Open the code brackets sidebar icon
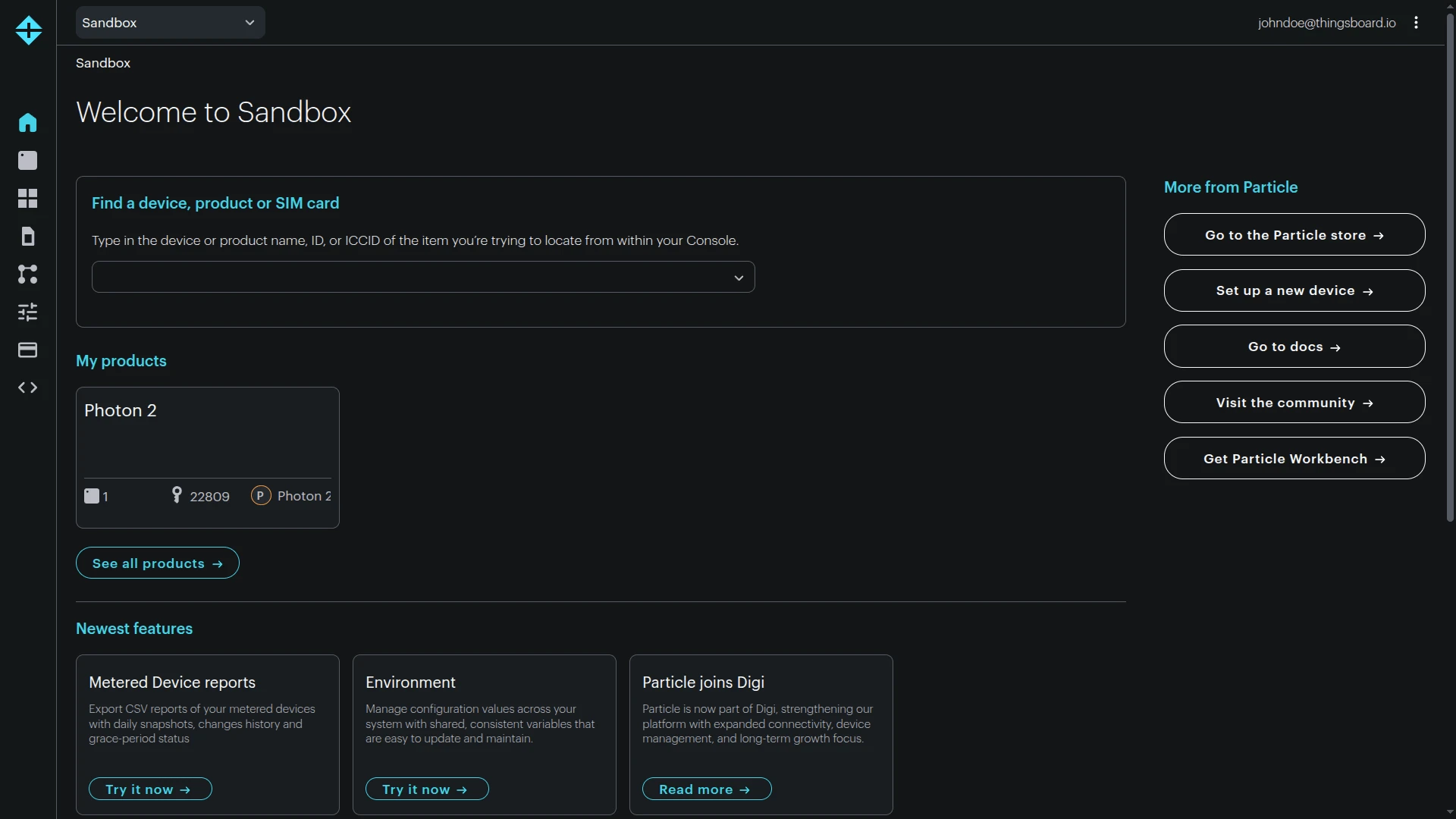Viewport: 1456px width, 819px height. 27,388
